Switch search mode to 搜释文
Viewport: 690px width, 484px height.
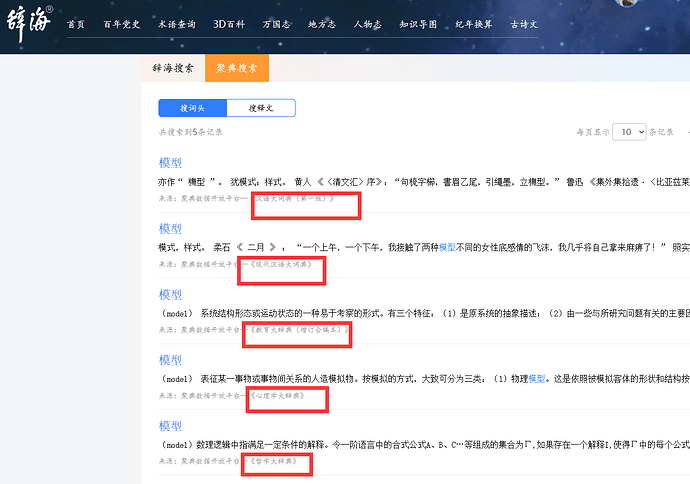261,108
